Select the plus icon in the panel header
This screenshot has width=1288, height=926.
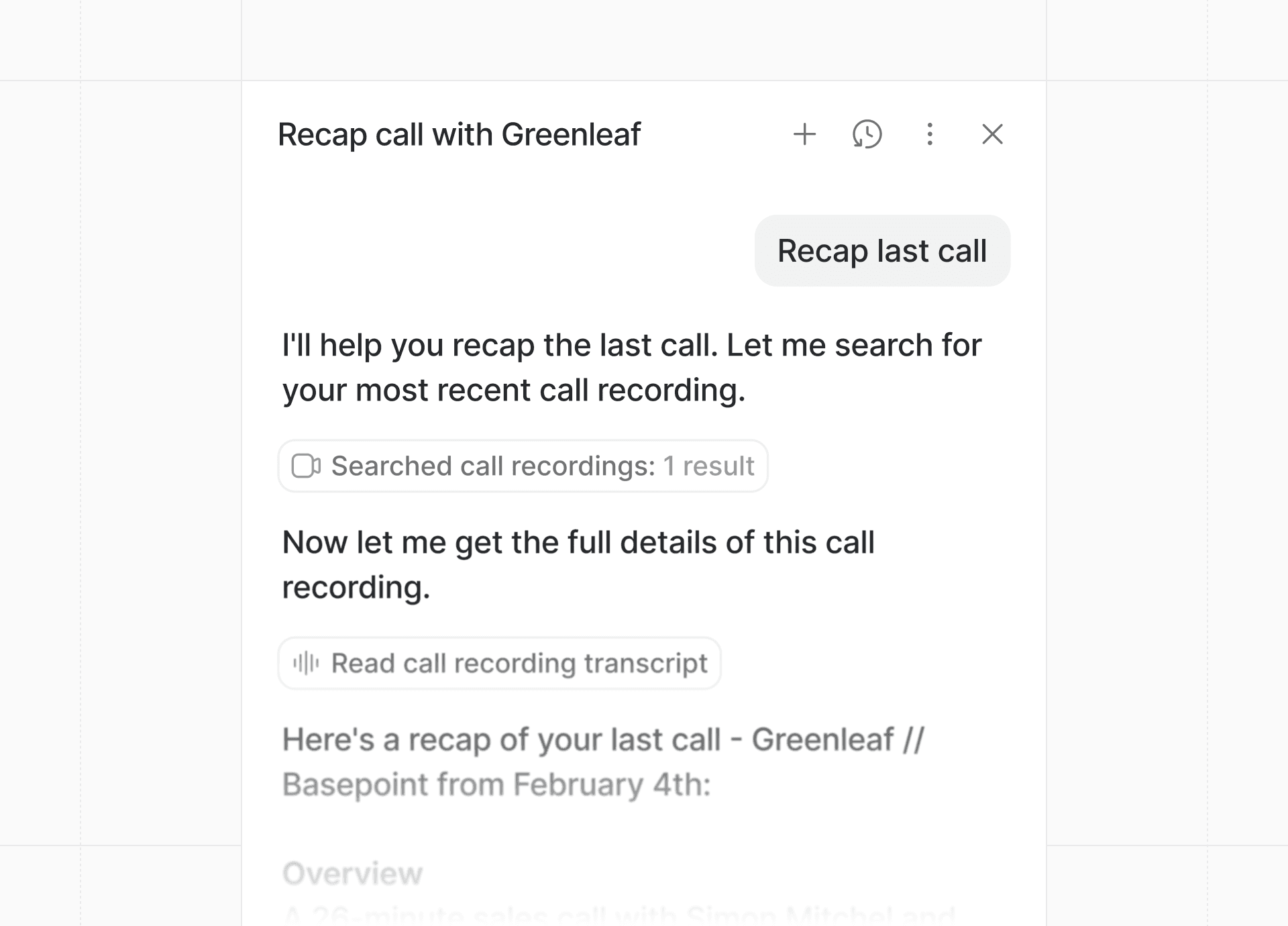(x=805, y=134)
